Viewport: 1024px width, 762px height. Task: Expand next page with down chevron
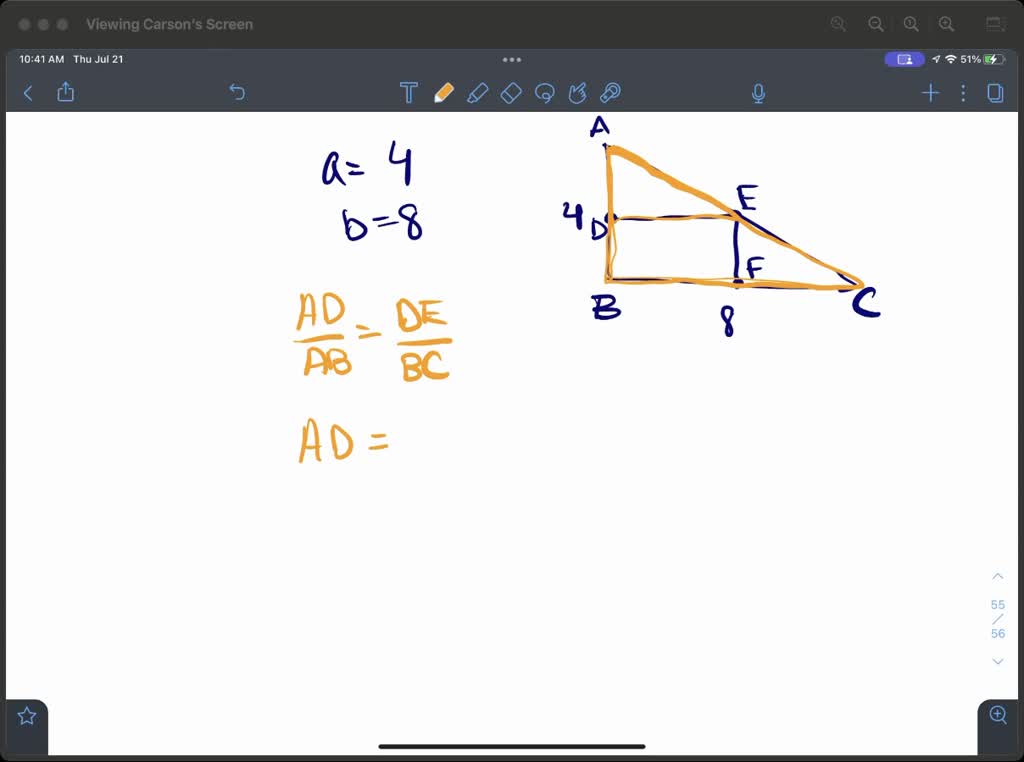pos(997,661)
